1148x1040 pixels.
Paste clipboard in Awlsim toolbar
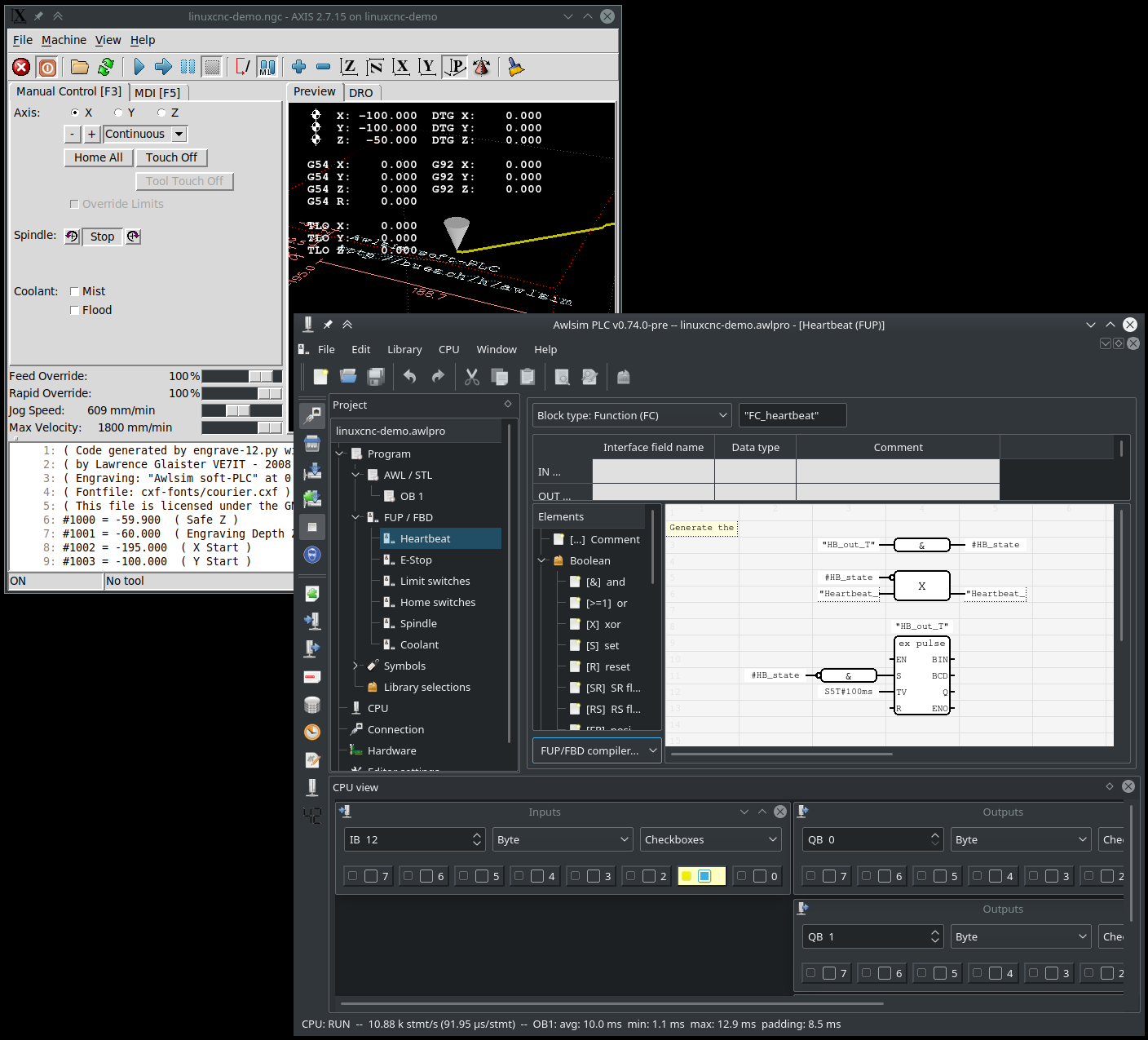[528, 376]
